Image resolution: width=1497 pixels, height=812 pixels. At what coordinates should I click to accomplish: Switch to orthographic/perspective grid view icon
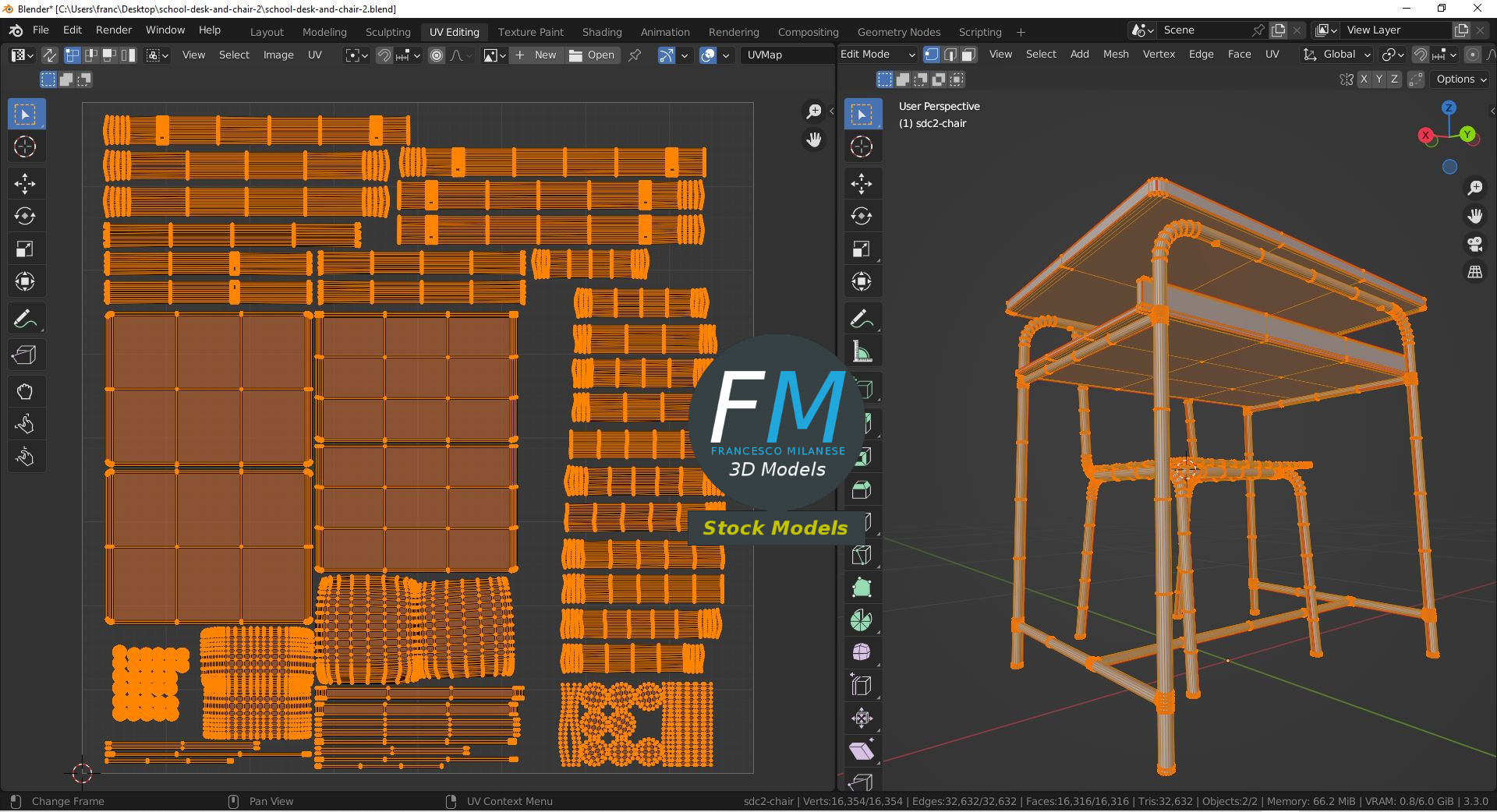[x=1474, y=272]
